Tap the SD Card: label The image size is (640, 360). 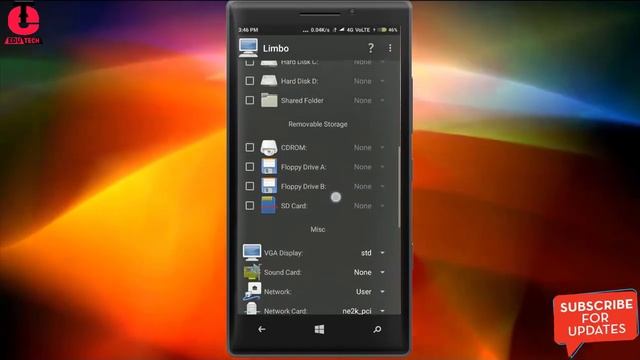coord(294,206)
